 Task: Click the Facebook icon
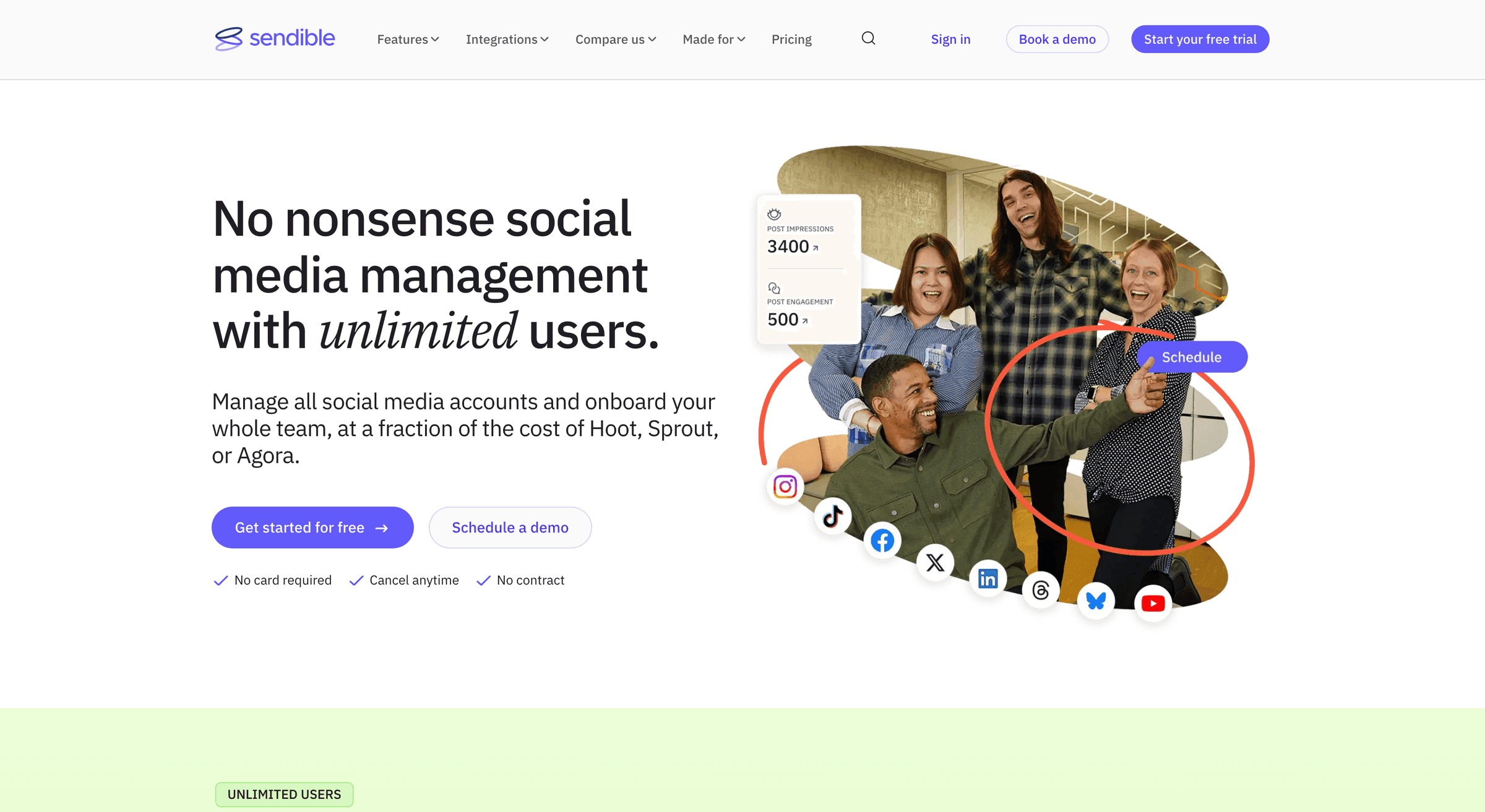882,541
